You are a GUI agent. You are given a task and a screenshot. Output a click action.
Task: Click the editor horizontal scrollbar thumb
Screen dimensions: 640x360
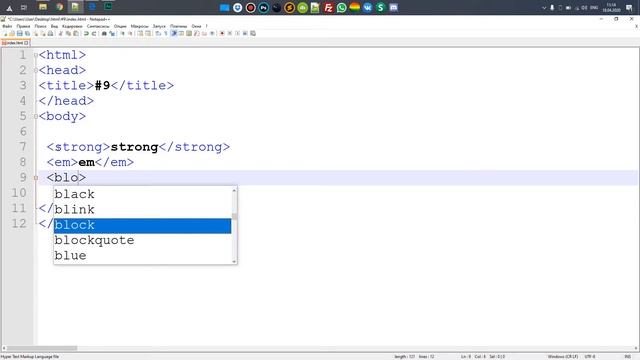coord(42,348)
